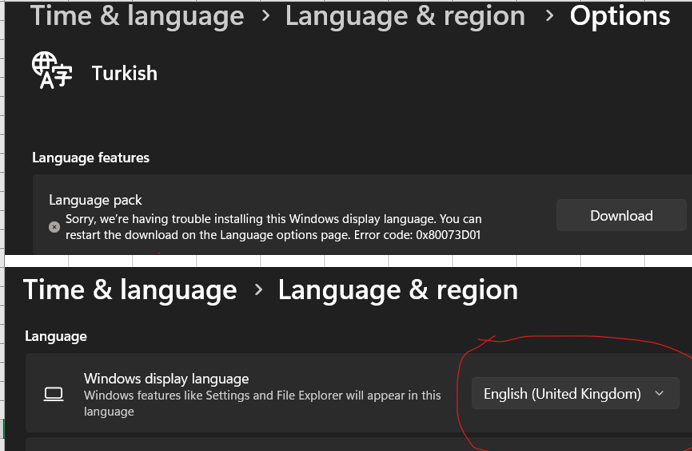
Task: Click the Language section heading
Action: [56, 336]
